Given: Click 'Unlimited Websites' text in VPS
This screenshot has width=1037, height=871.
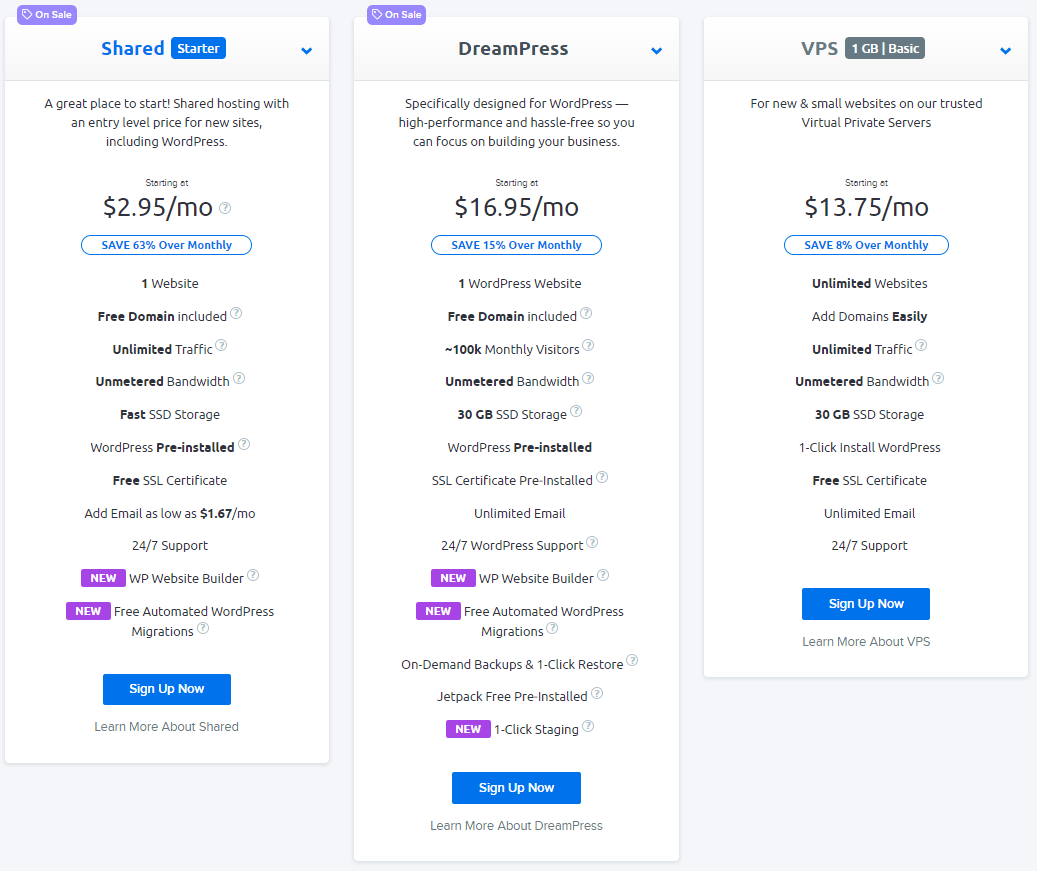Looking at the screenshot, I should [x=870, y=283].
